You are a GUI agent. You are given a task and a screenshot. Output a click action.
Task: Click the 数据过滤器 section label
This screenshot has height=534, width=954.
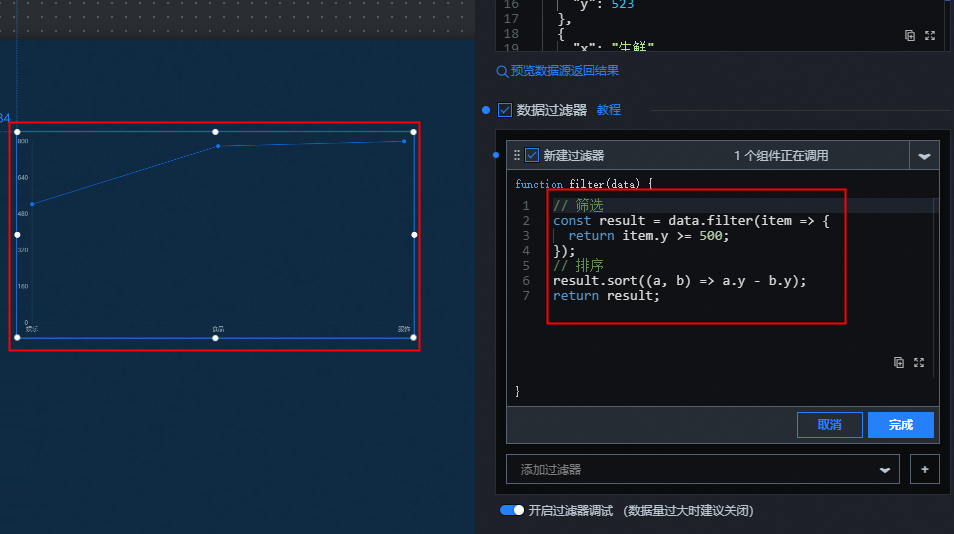click(x=551, y=110)
